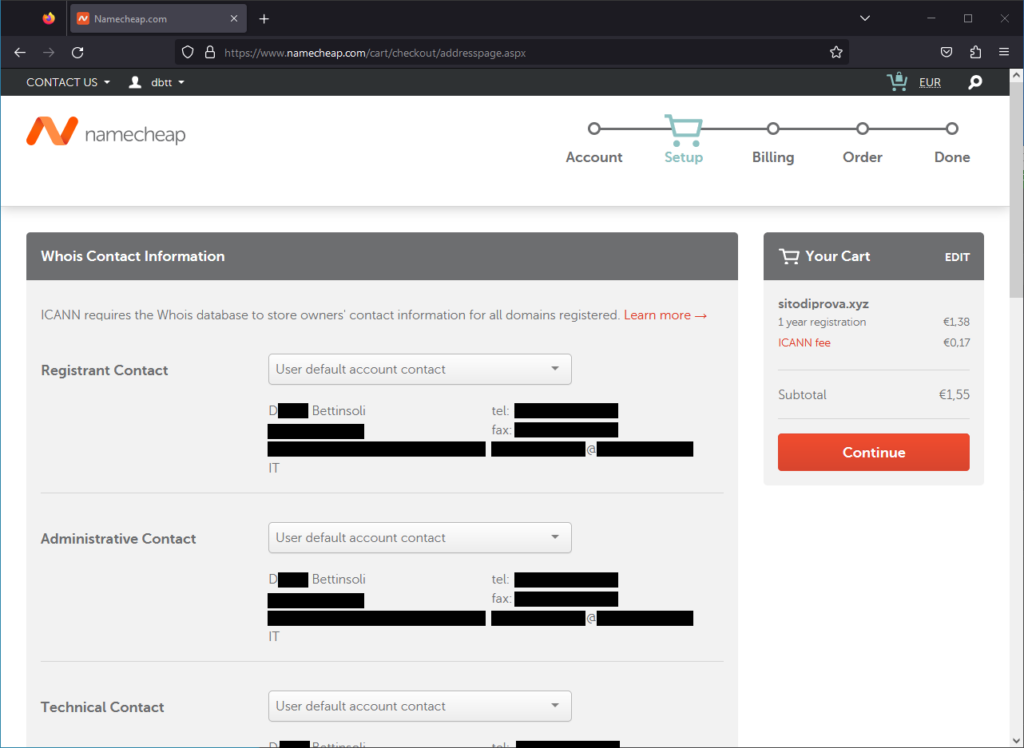Go to the Done checkout step
Image resolution: width=1024 pixels, height=748 pixels.
(x=952, y=142)
